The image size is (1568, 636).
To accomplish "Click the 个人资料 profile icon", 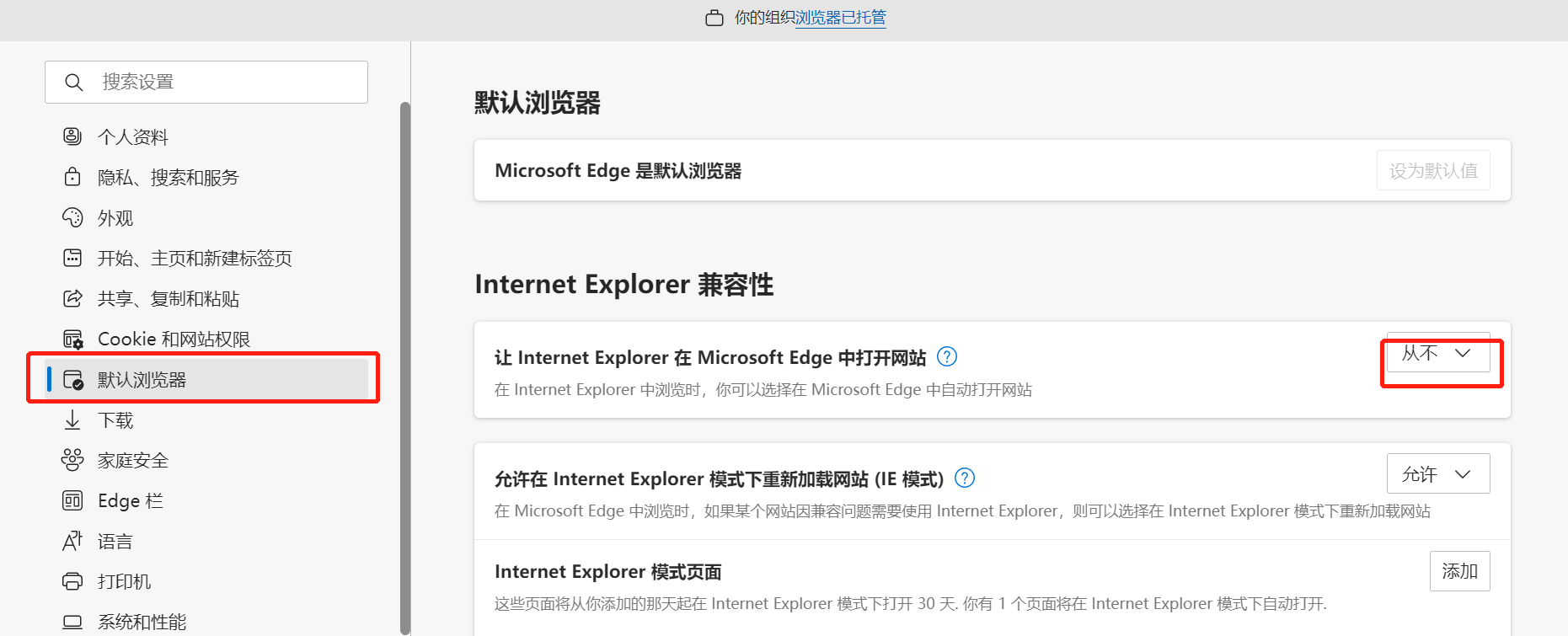I will [72, 136].
